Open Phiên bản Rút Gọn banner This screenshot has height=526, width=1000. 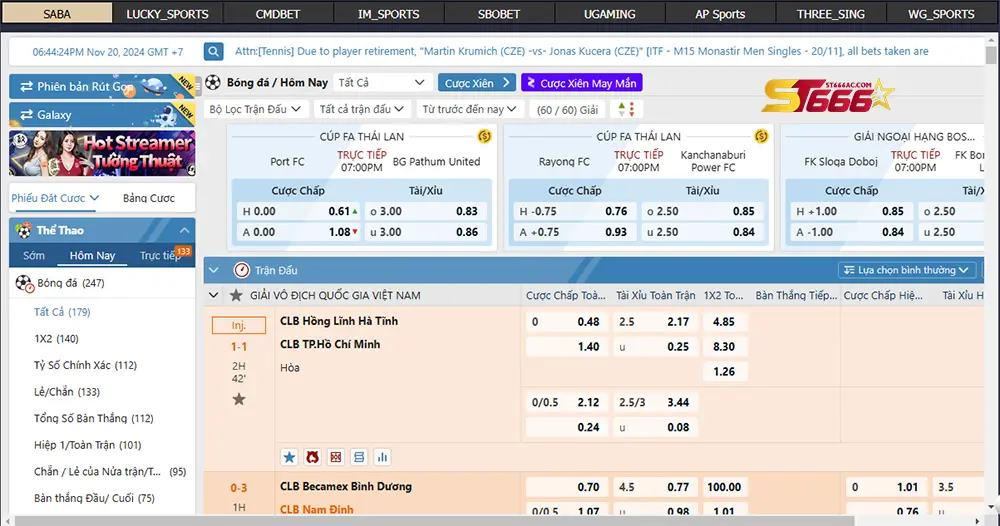click(x=102, y=86)
